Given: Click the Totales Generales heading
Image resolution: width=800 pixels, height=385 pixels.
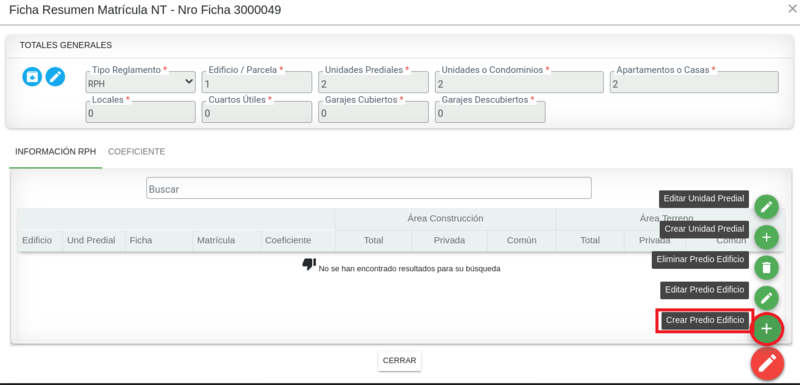Looking at the screenshot, I should [66, 45].
